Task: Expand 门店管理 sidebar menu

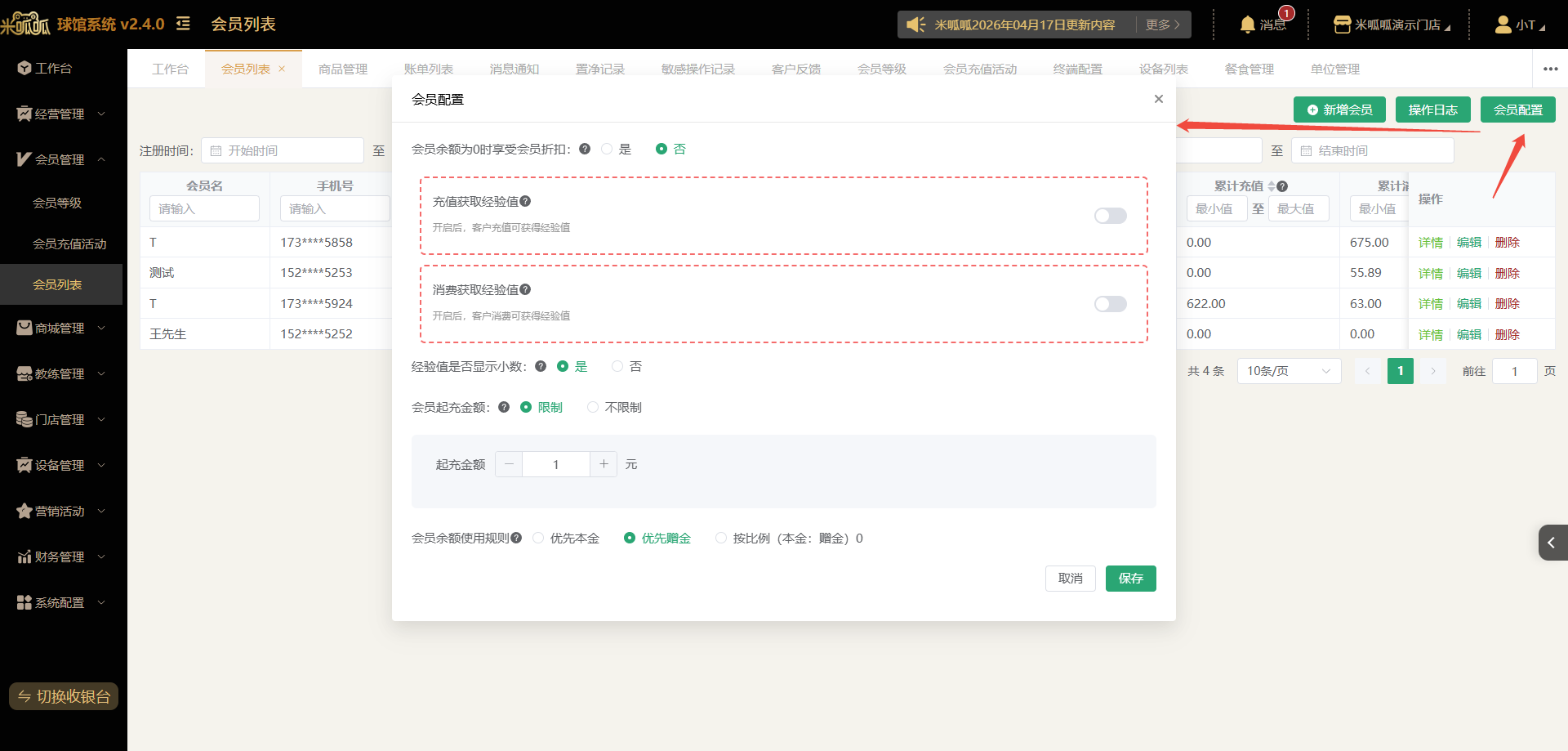Action: pos(61,419)
